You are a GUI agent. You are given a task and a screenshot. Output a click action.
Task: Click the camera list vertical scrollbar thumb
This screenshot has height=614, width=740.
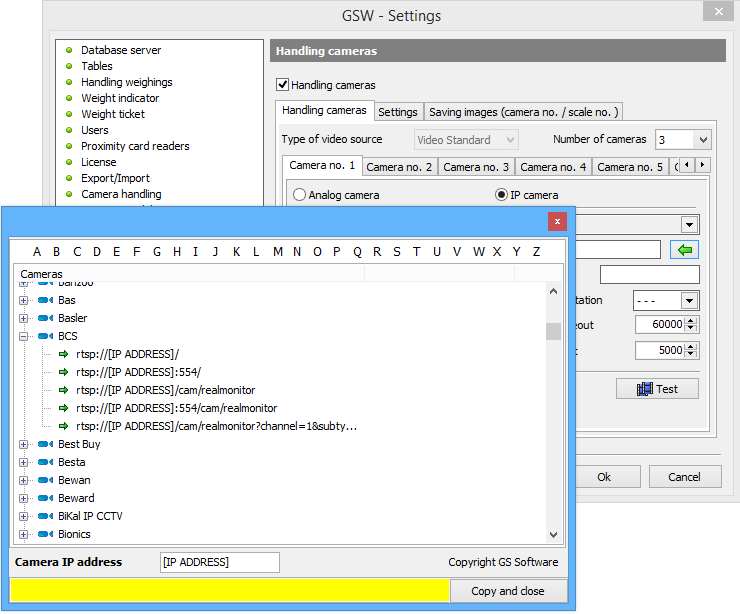tap(553, 331)
